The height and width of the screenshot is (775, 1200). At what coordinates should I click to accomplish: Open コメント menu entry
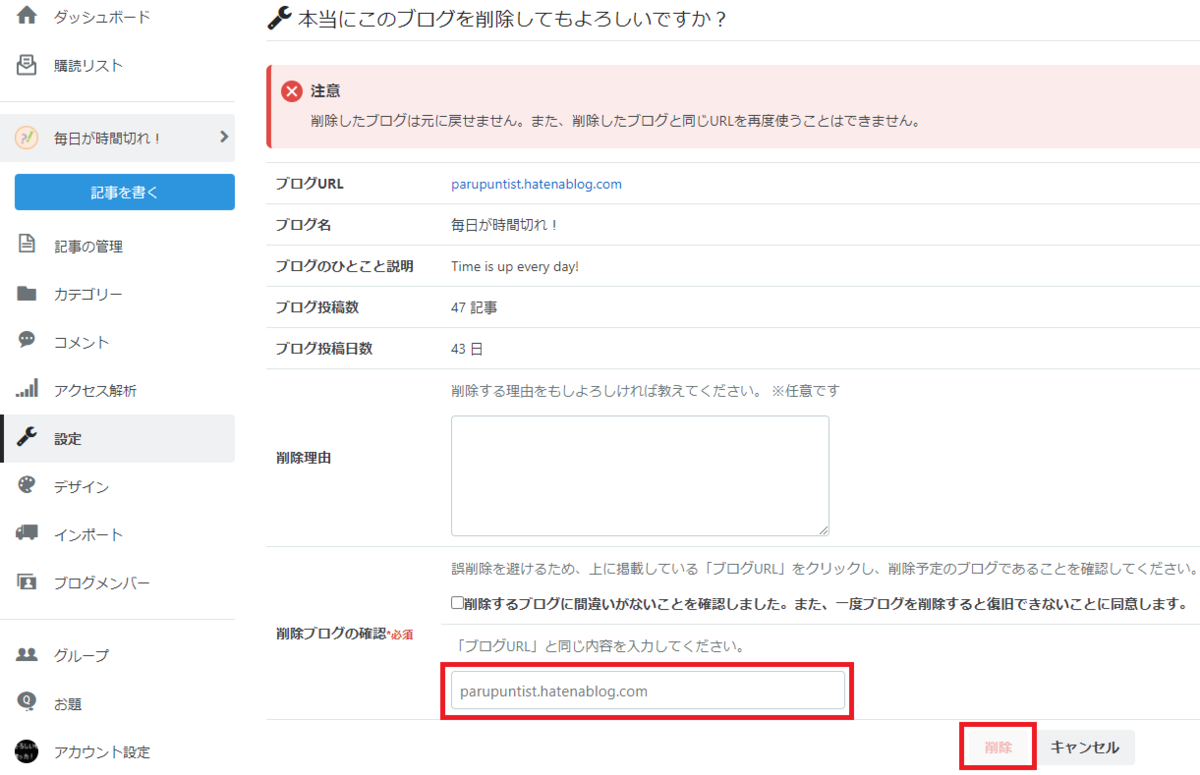coord(82,342)
